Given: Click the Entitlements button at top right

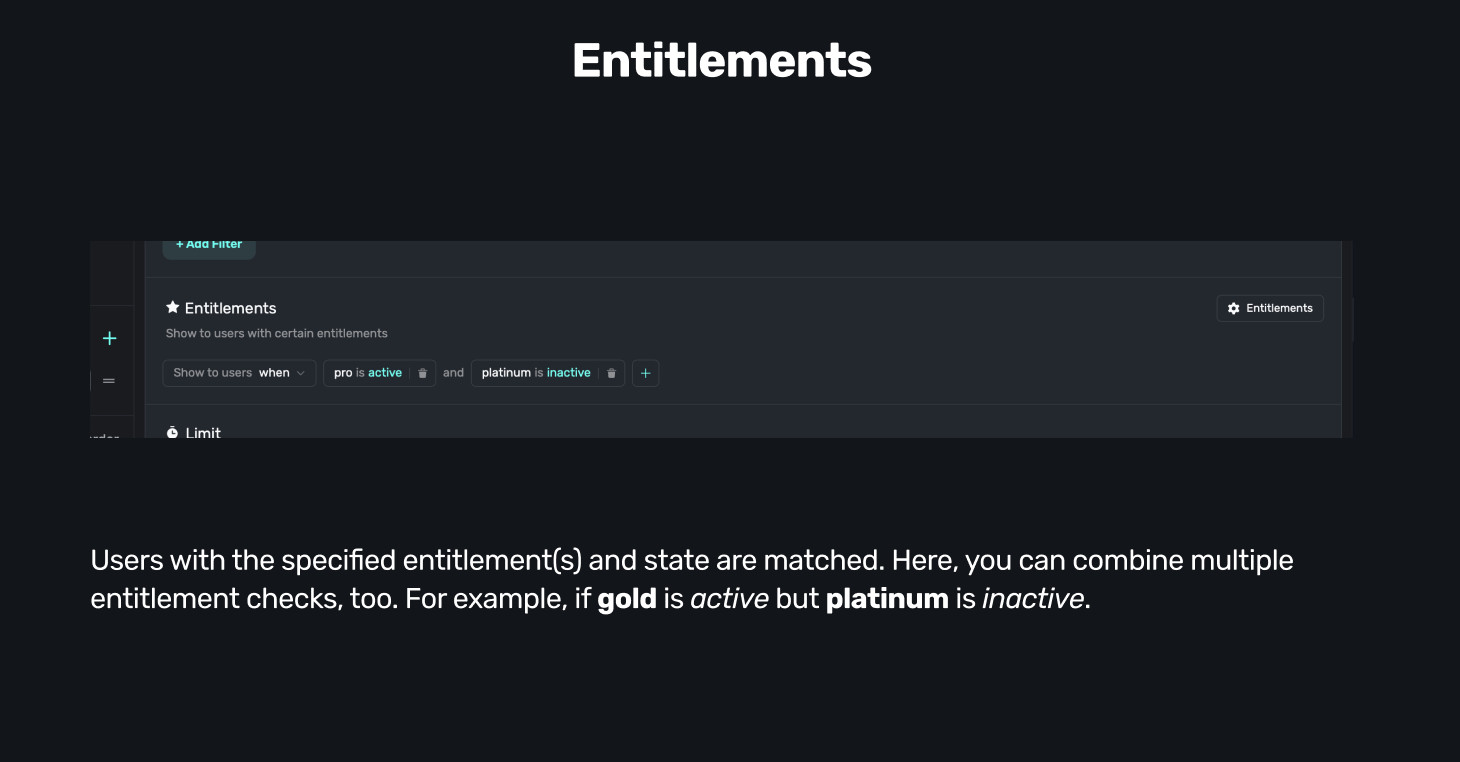Looking at the screenshot, I should click(1270, 308).
